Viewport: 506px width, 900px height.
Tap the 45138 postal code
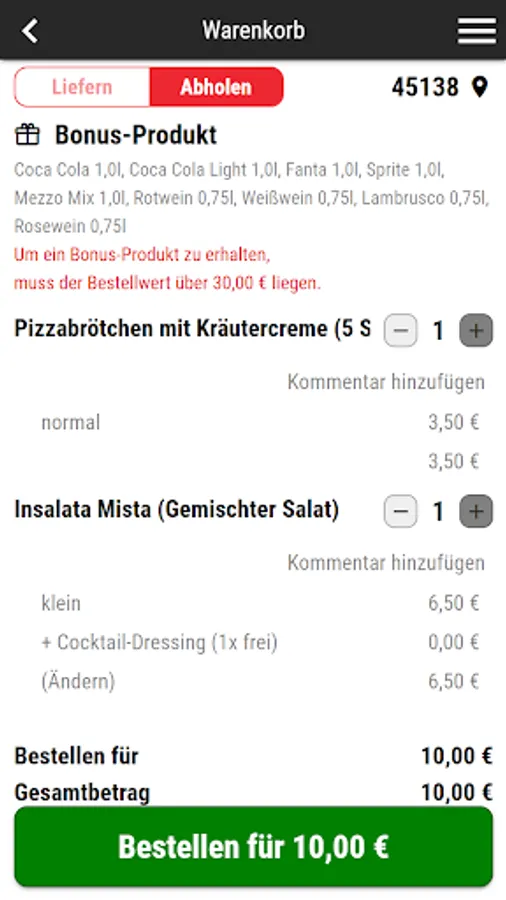pyautogui.click(x=426, y=87)
